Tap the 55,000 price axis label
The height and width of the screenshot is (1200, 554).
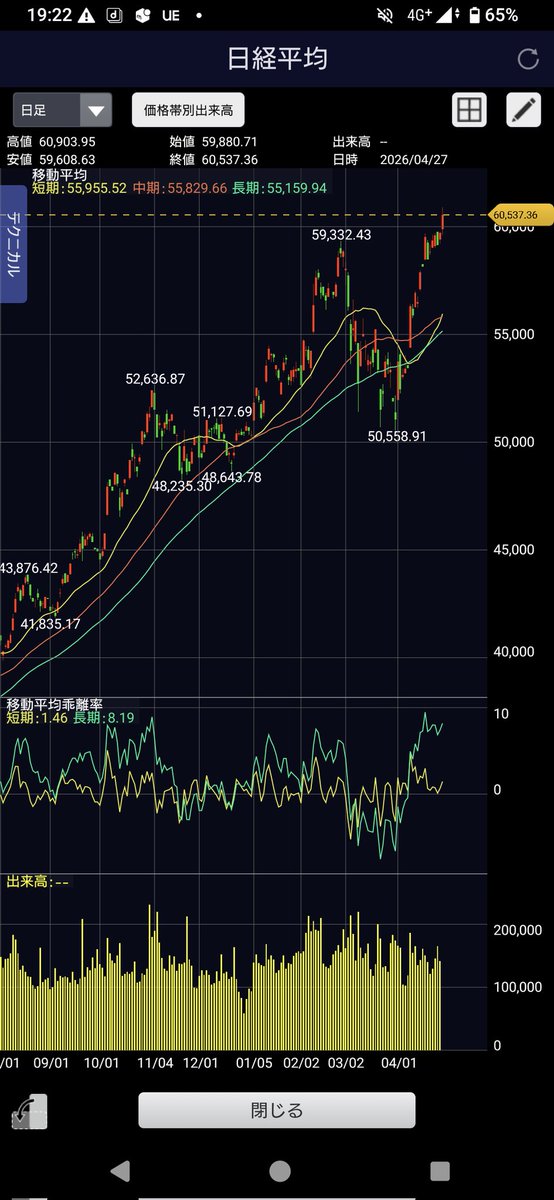514,334
